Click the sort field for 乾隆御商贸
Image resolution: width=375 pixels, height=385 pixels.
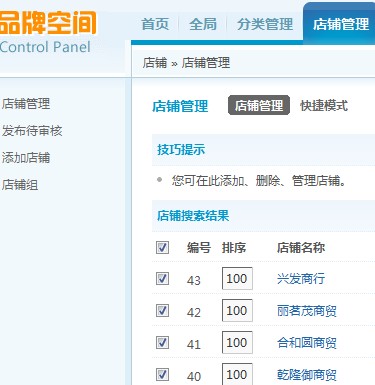(x=237, y=374)
